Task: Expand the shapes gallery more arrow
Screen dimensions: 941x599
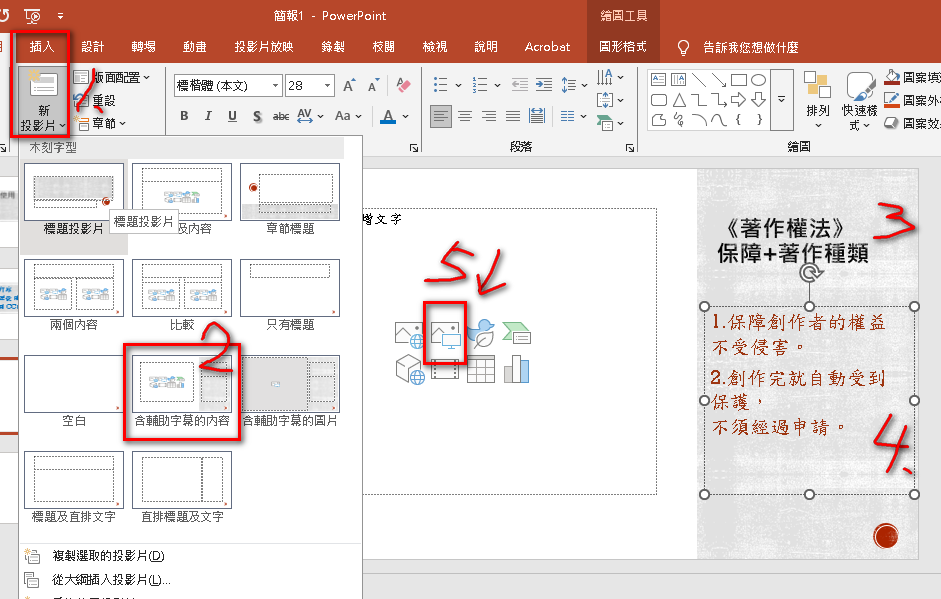Action: [x=781, y=100]
